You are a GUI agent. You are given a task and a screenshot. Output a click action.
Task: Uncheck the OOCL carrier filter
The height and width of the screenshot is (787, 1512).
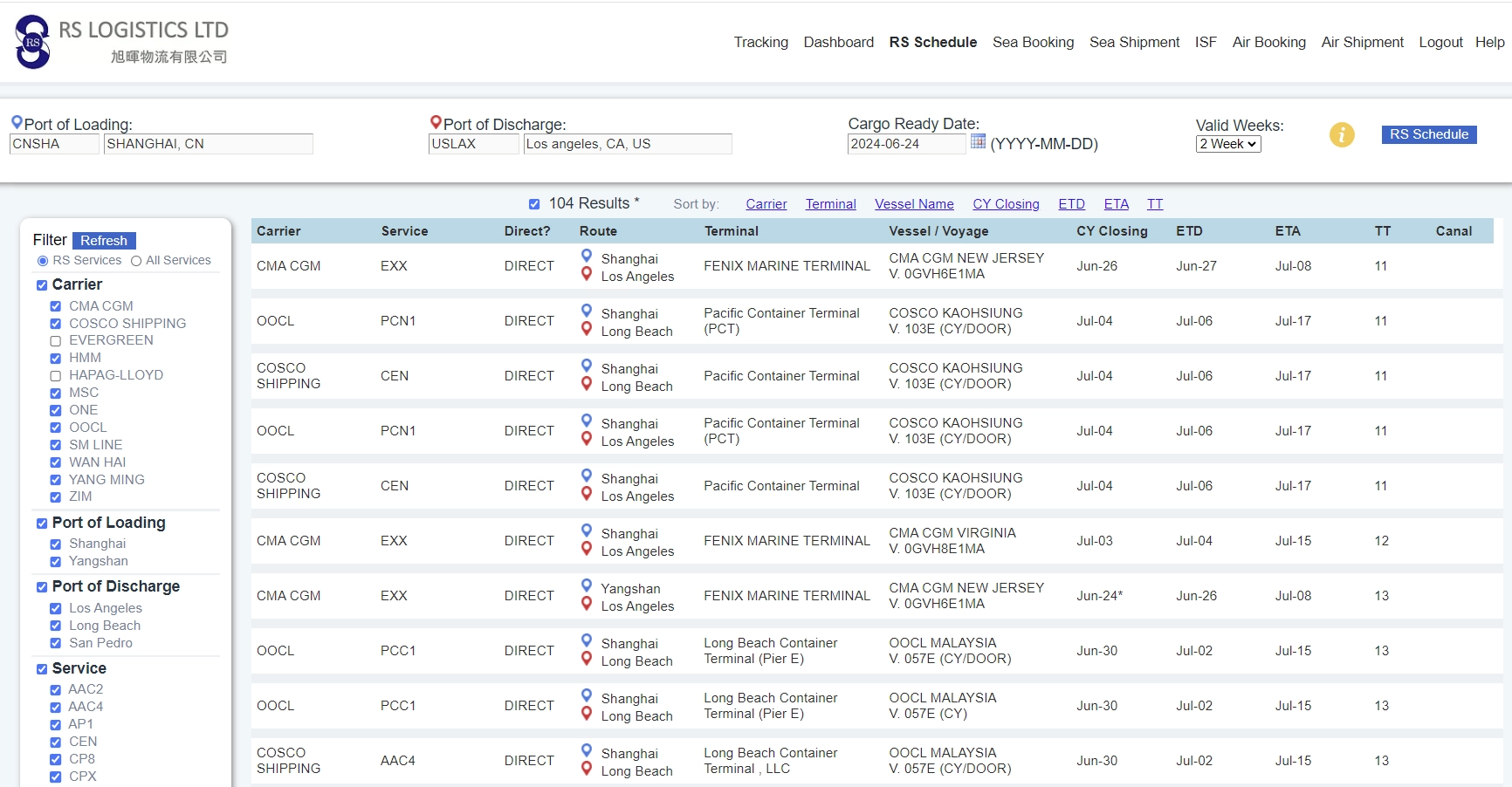[x=56, y=428]
